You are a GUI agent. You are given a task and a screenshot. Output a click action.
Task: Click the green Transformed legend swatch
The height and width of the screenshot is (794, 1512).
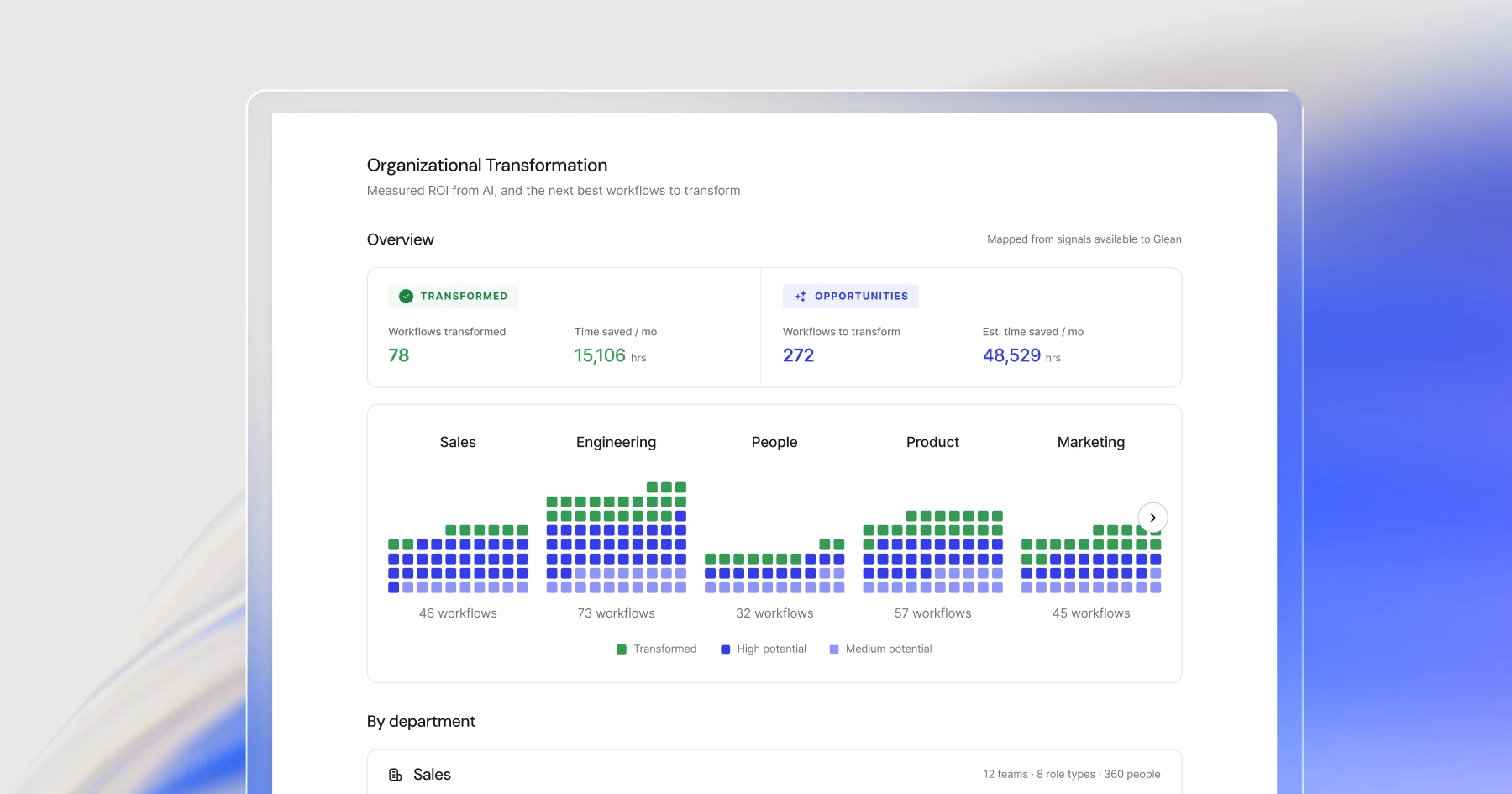click(x=622, y=649)
